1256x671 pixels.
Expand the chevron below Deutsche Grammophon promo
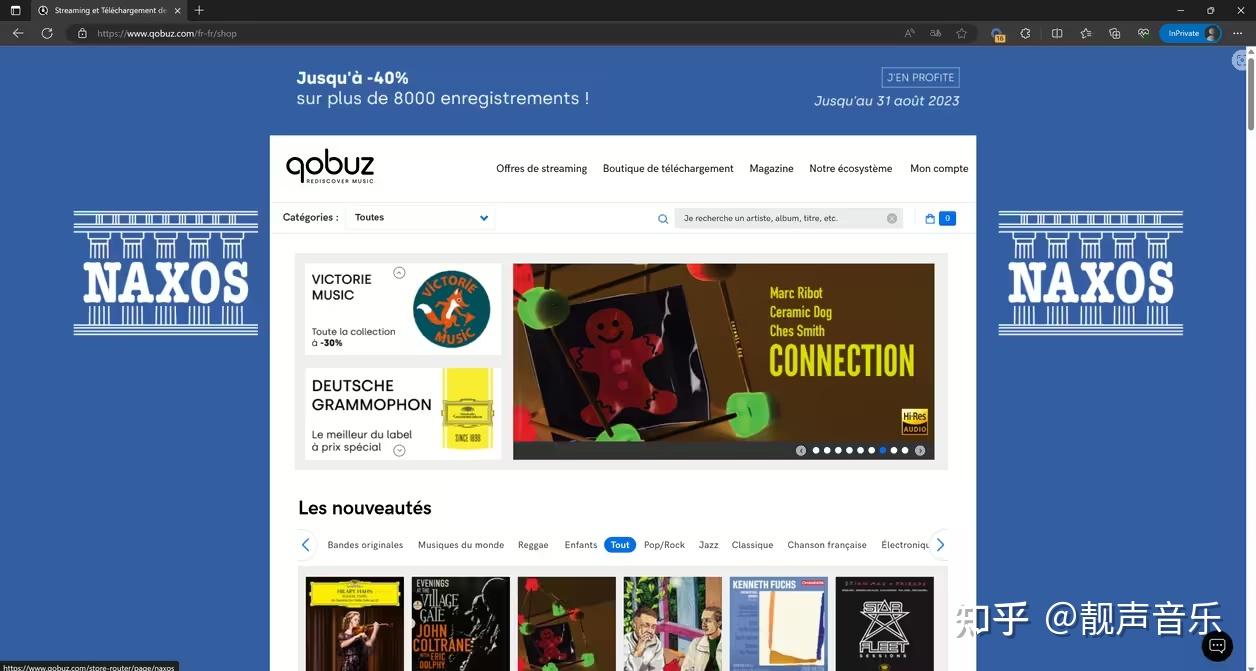click(x=399, y=450)
